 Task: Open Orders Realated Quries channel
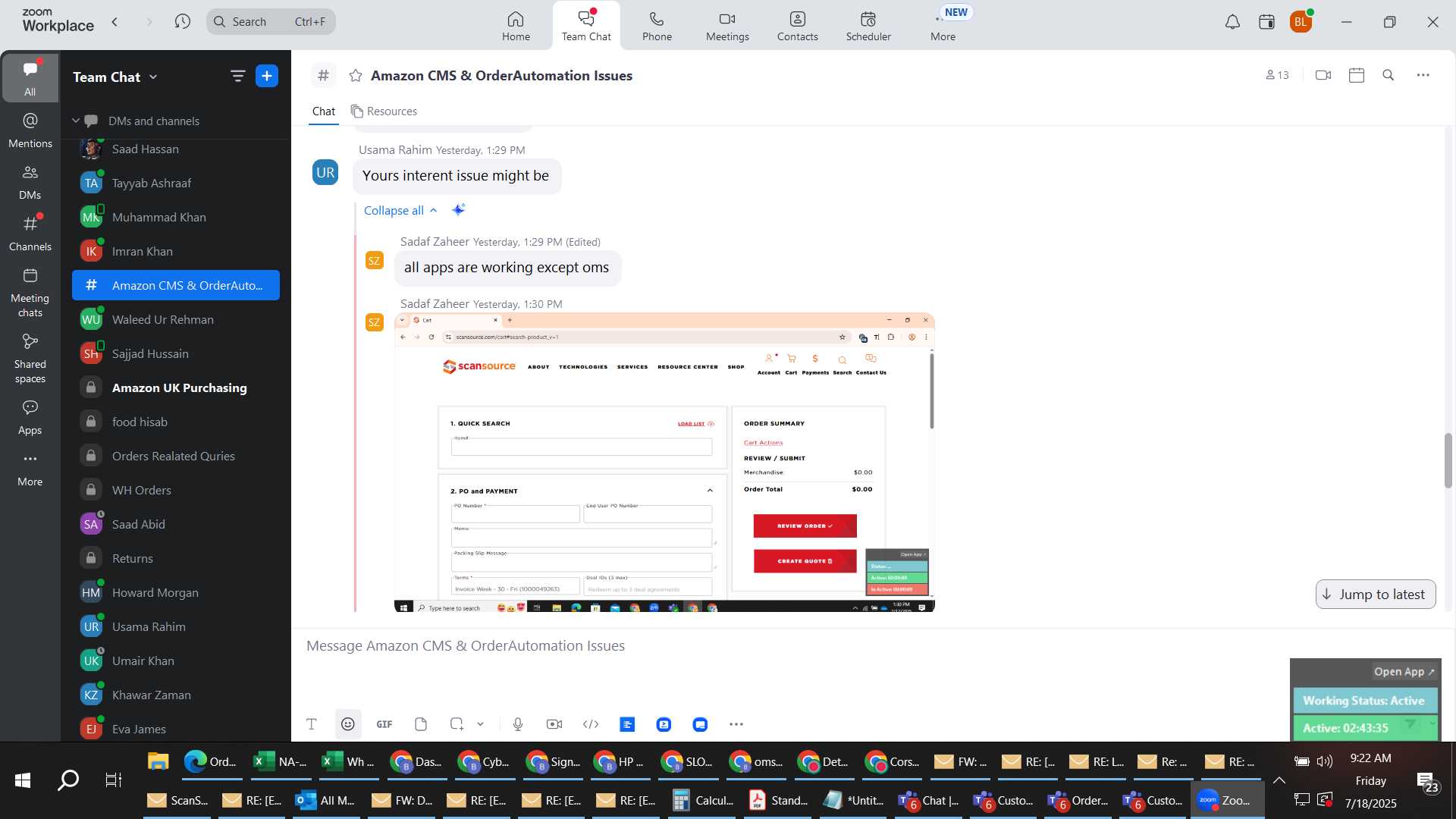(176, 456)
